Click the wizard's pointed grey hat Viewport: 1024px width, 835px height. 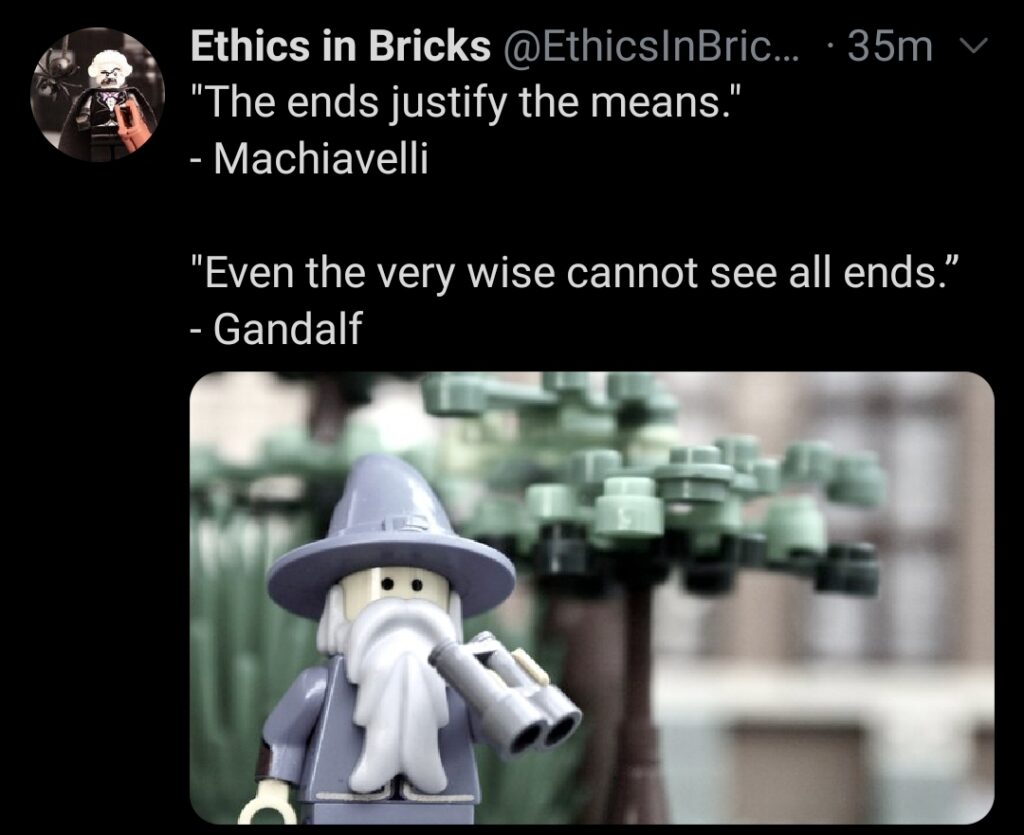click(x=391, y=532)
